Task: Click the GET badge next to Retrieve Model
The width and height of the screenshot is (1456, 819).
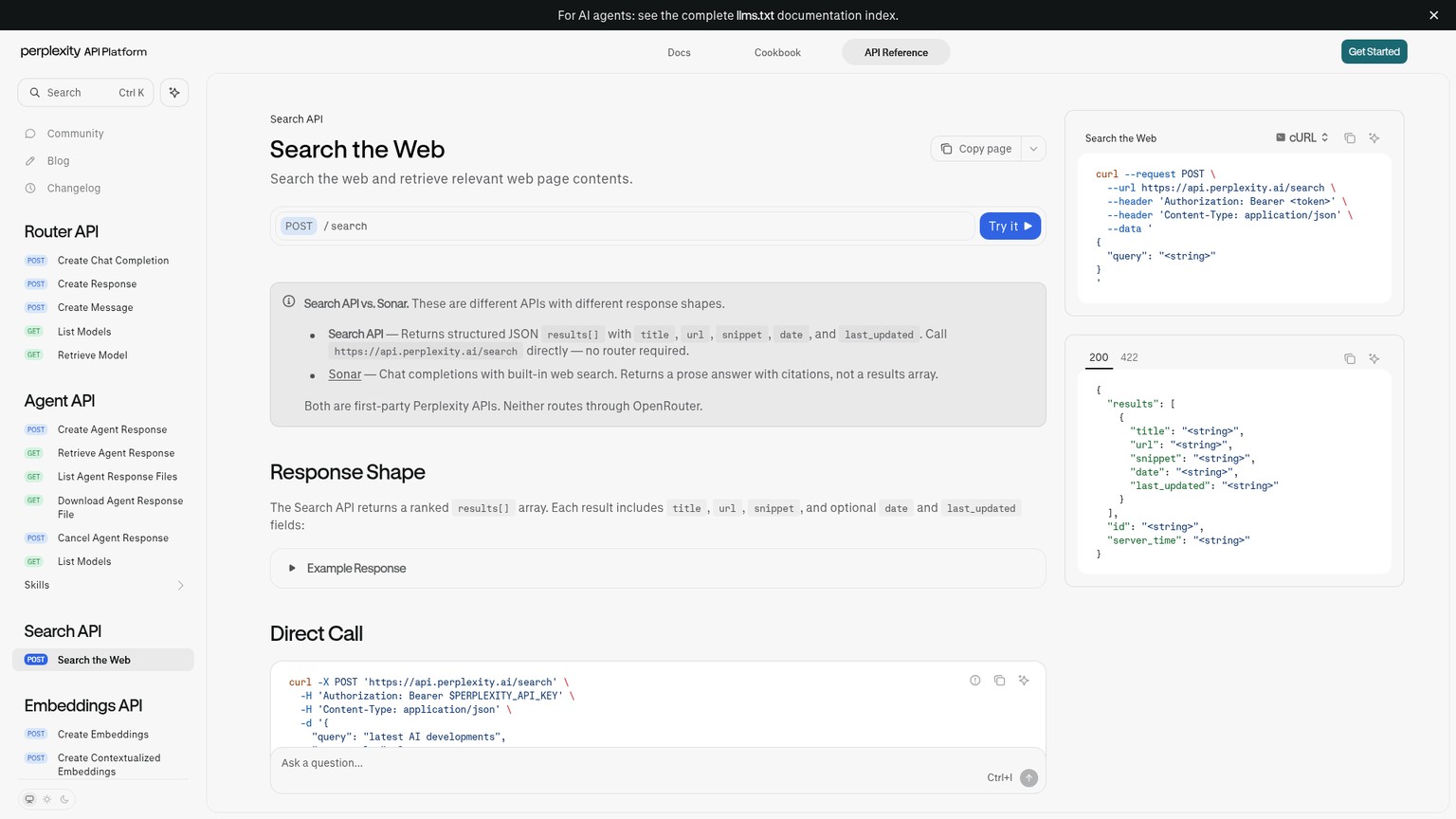Action: click(x=34, y=355)
